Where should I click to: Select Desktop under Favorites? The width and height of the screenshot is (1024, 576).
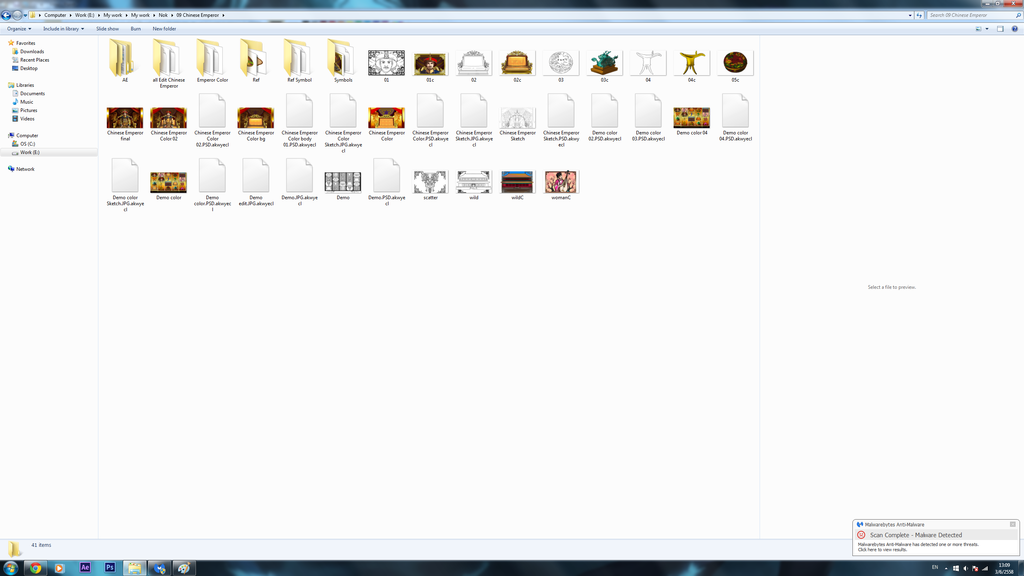coord(25,69)
